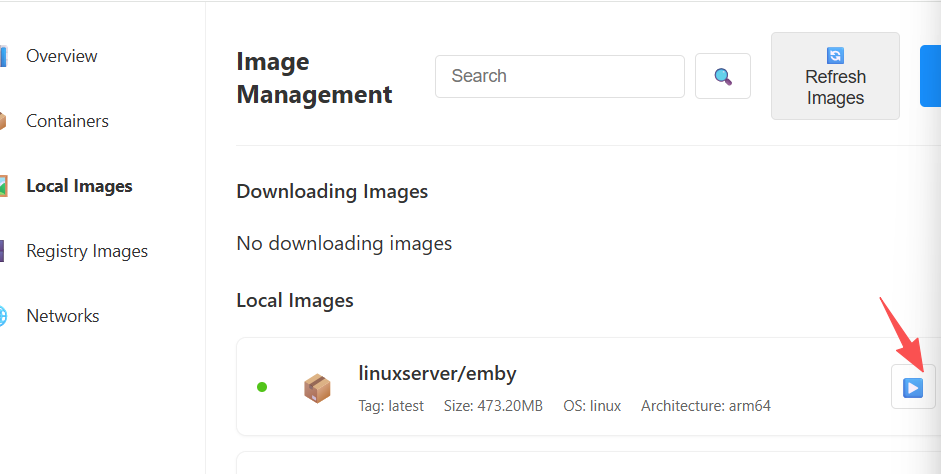Click the Tag: latest label
The width and height of the screenshot is (941, 474).
point(391,406)
